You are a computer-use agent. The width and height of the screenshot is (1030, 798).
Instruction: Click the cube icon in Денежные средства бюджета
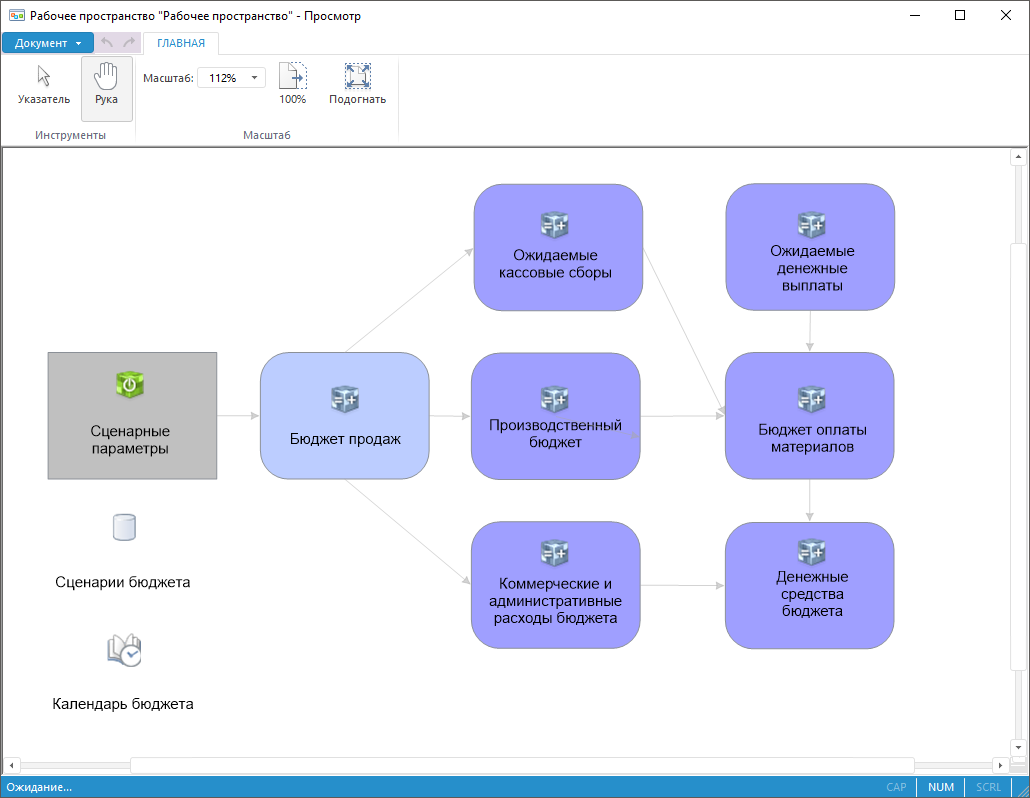click(811, 552)
